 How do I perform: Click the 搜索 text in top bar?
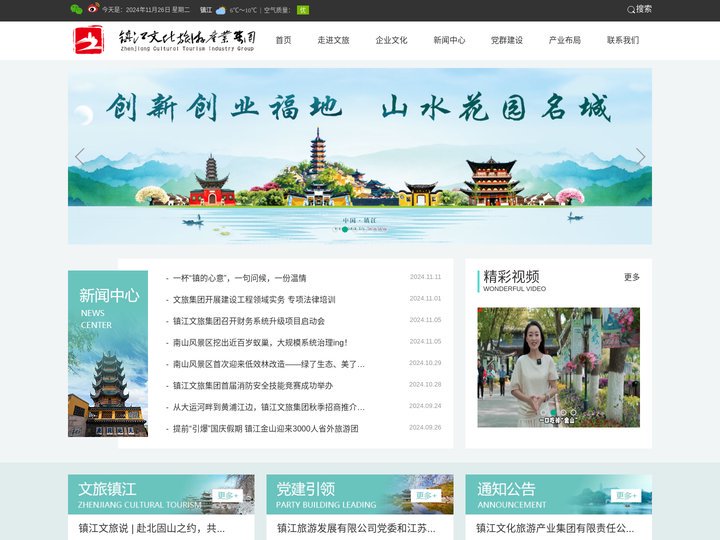coord(644,9)
